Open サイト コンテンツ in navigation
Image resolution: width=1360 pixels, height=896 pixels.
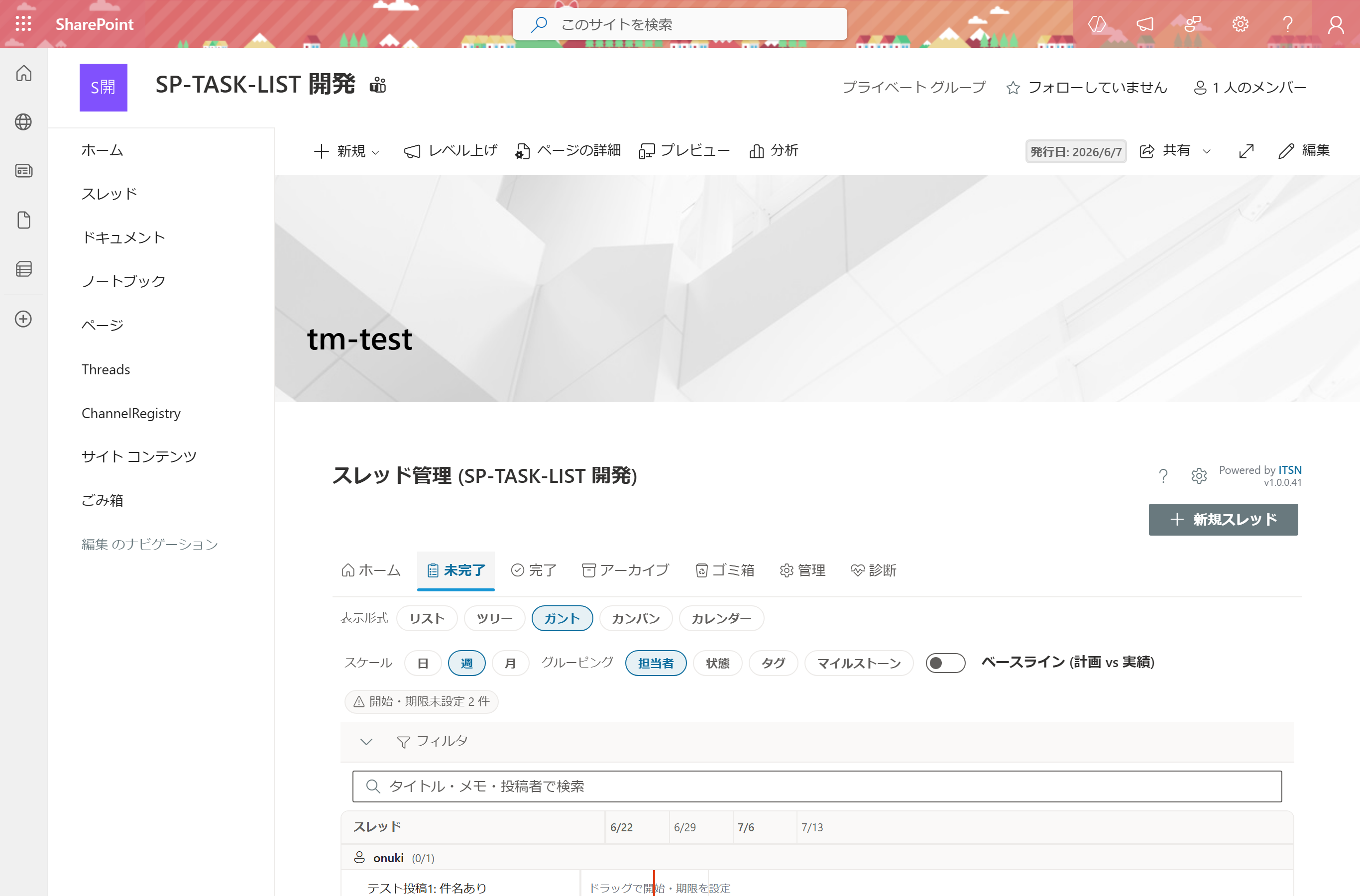click(x=139, y=456)
